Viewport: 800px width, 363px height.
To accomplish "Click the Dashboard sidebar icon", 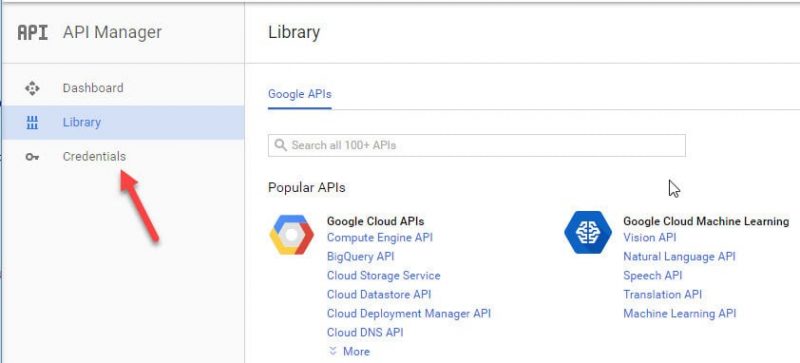I will coord(32,88).
